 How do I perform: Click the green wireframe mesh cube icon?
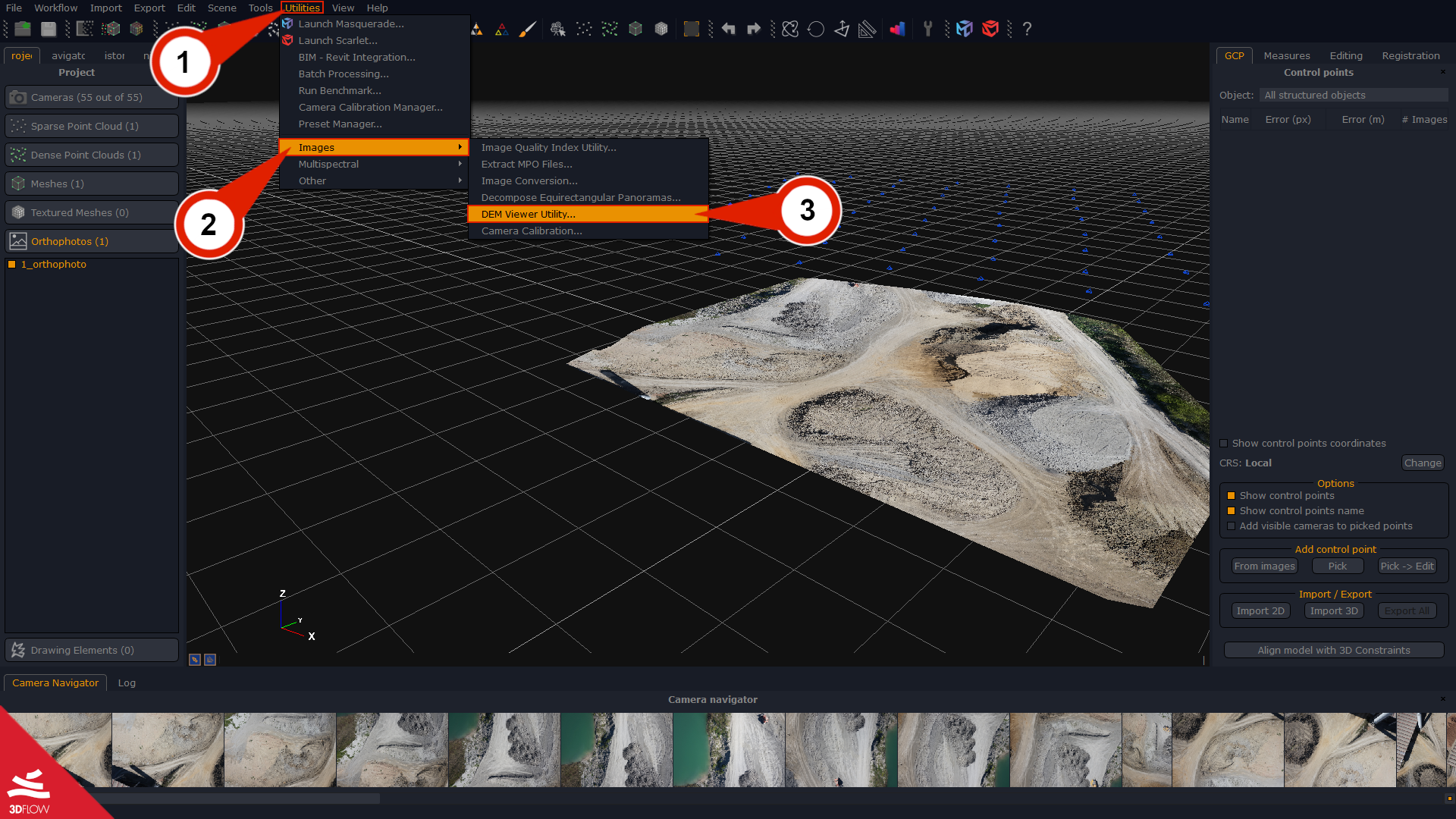pos(635,29)
